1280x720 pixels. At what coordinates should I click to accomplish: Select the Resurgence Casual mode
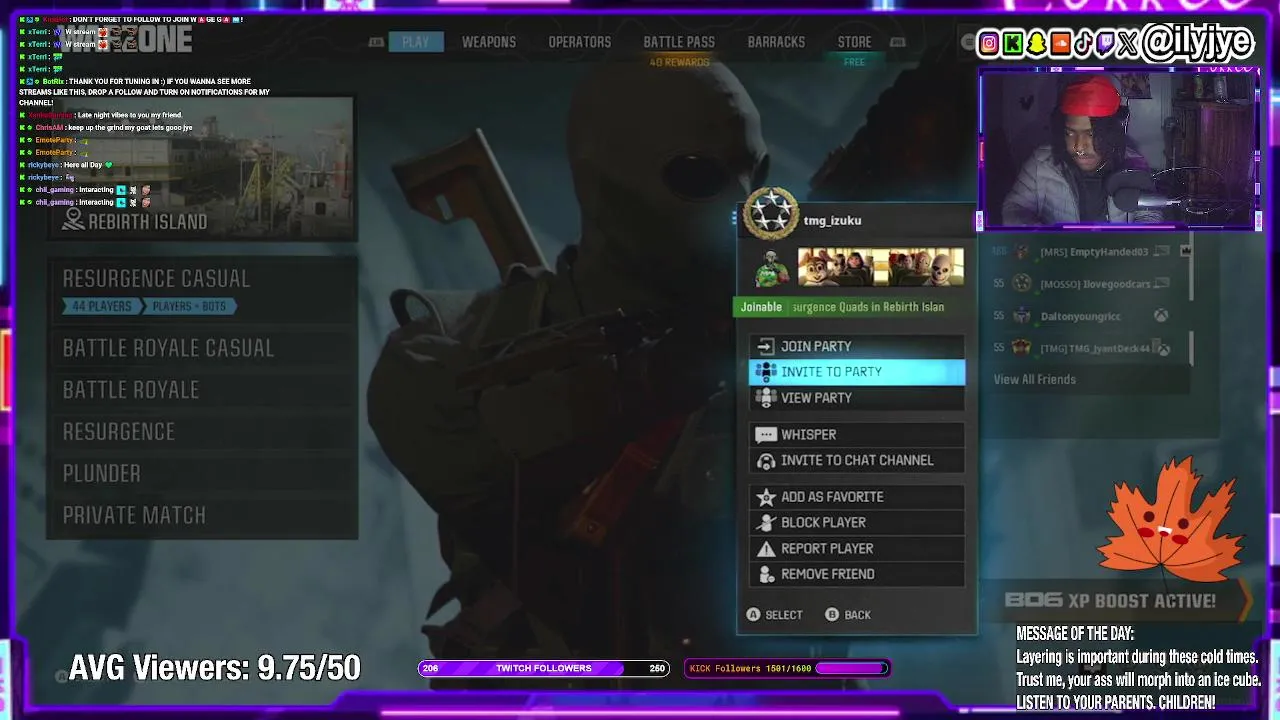(x=202, y=290)
